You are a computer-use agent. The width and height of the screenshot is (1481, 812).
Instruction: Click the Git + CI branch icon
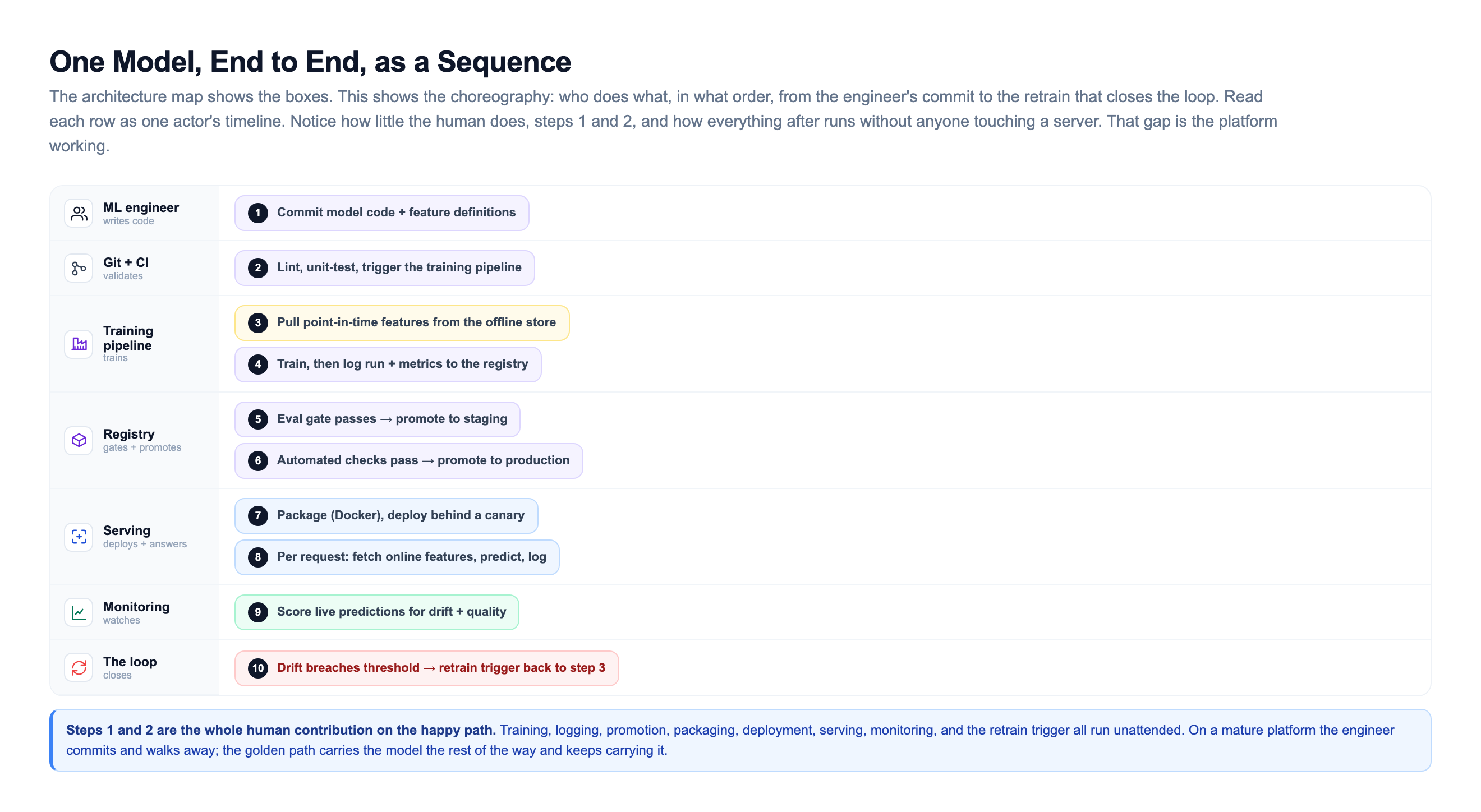click(79, 269)
